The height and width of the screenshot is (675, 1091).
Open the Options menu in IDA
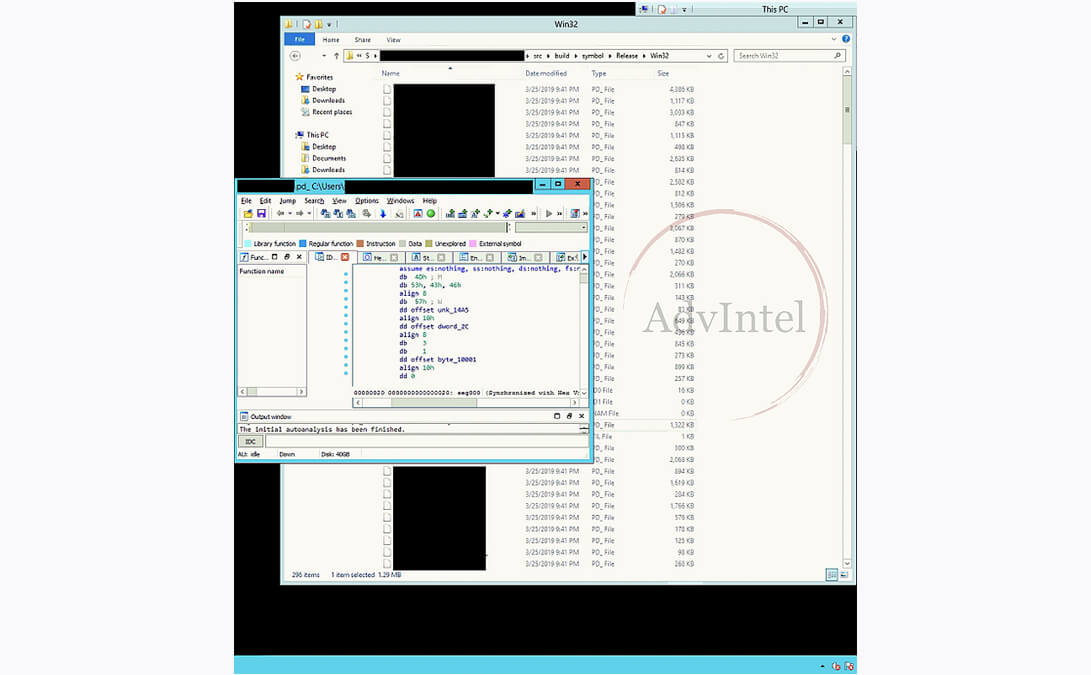[x=367, y=201]
